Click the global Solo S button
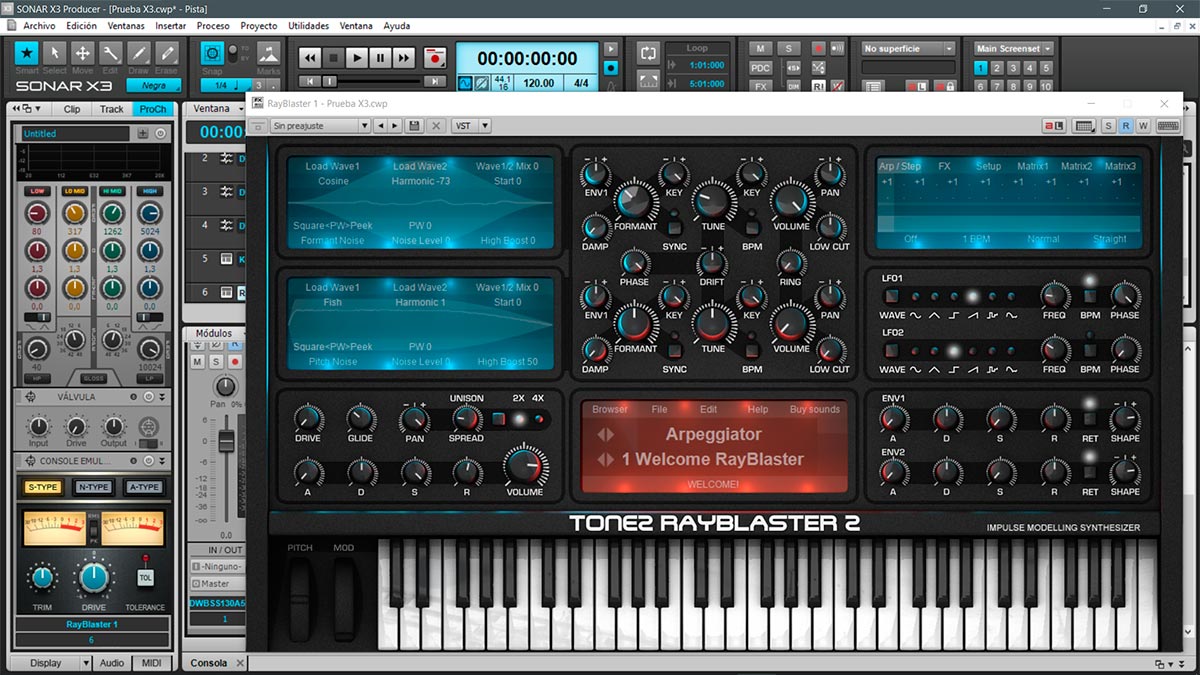 click(789, 48)
